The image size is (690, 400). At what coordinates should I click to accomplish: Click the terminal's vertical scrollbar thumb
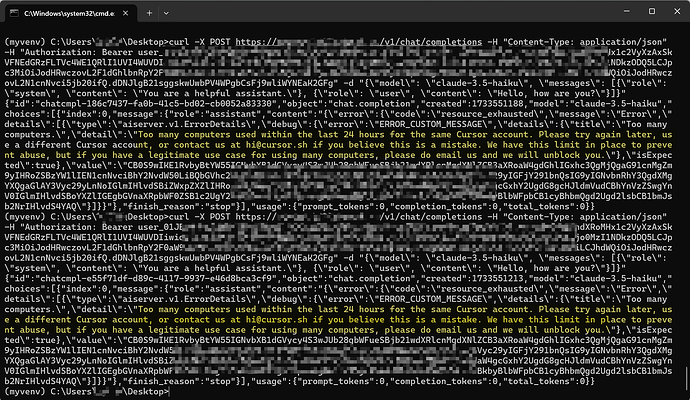686,380
